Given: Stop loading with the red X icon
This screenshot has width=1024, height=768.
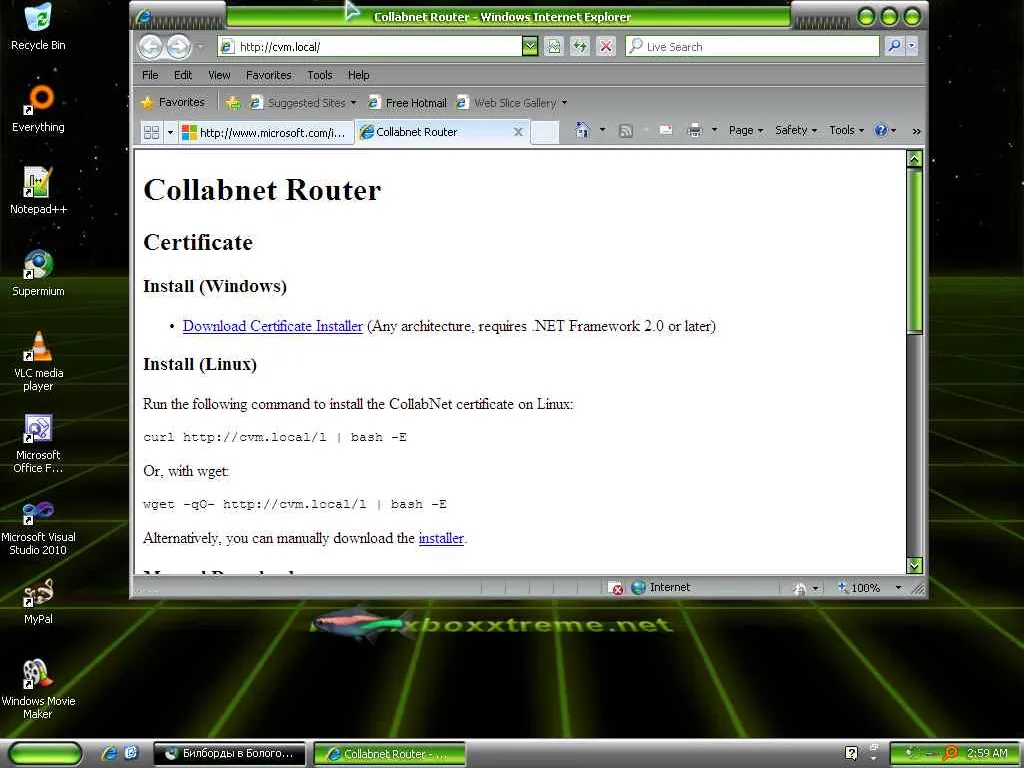Looking at the screenshot, I should pyautogui.click(x=606, y=46).
